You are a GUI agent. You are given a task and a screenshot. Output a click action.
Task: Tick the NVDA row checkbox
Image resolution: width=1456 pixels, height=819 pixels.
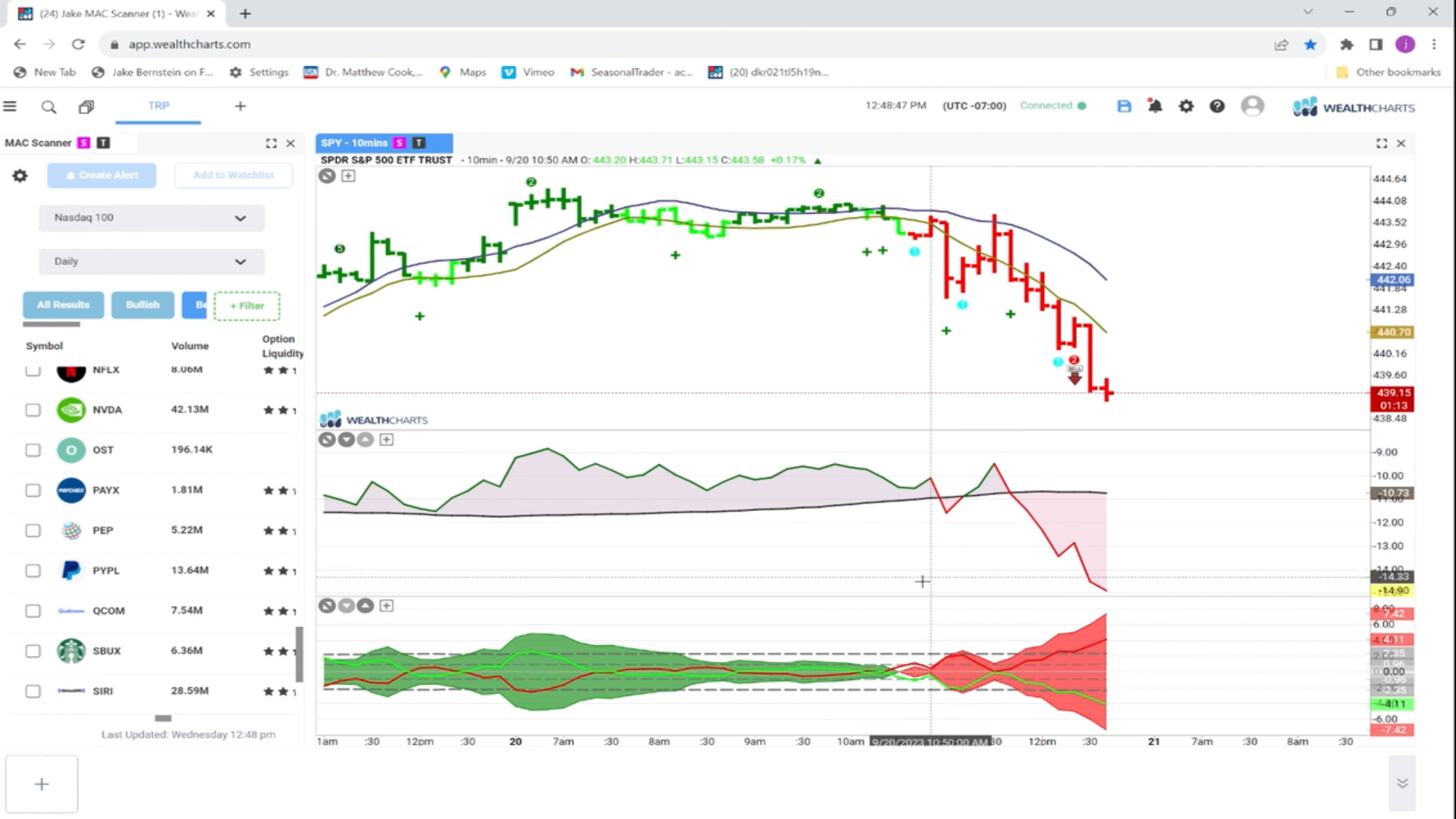tap(33, 410)
